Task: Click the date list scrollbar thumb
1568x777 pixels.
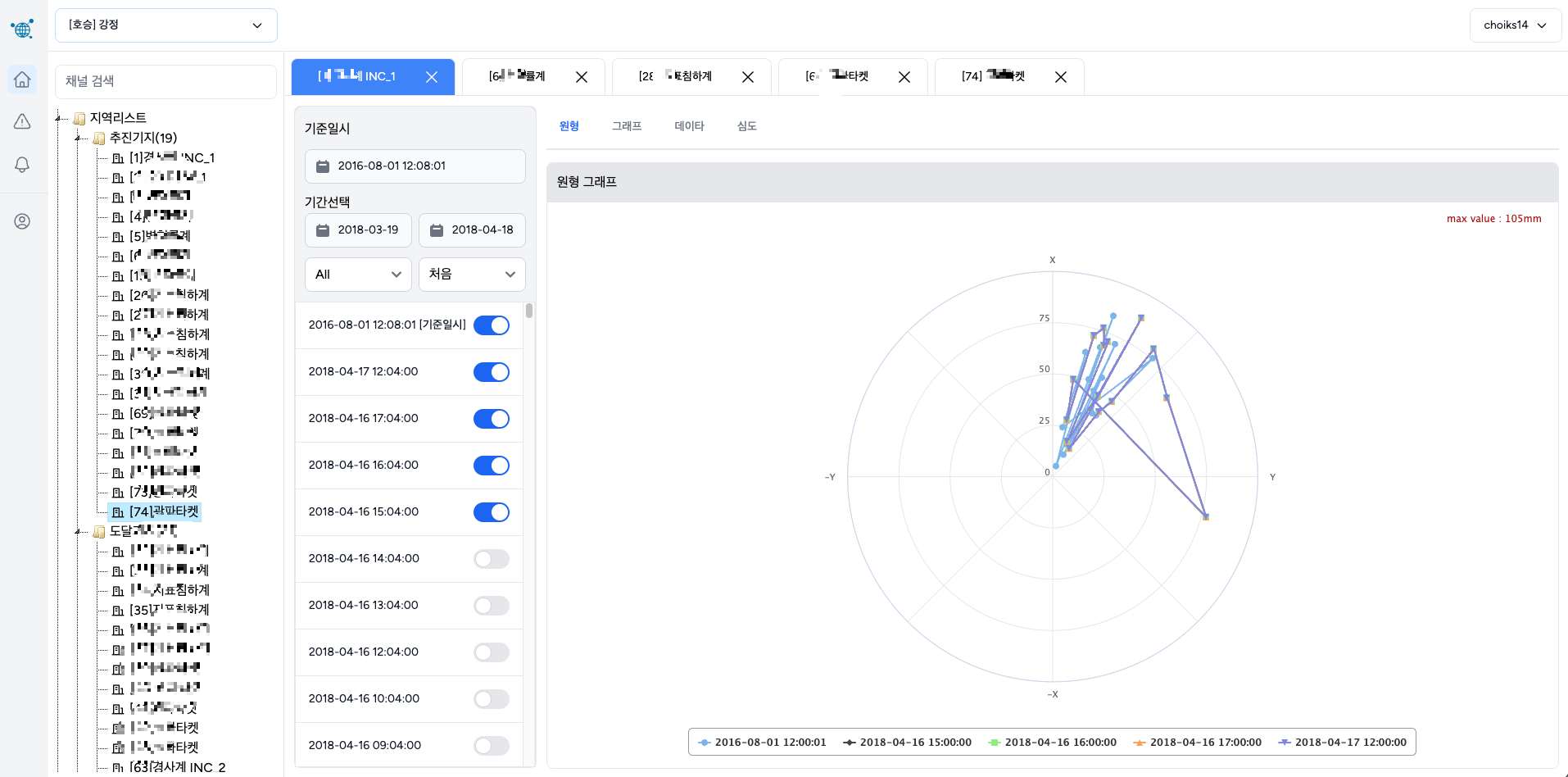Action: pos(529,311)
